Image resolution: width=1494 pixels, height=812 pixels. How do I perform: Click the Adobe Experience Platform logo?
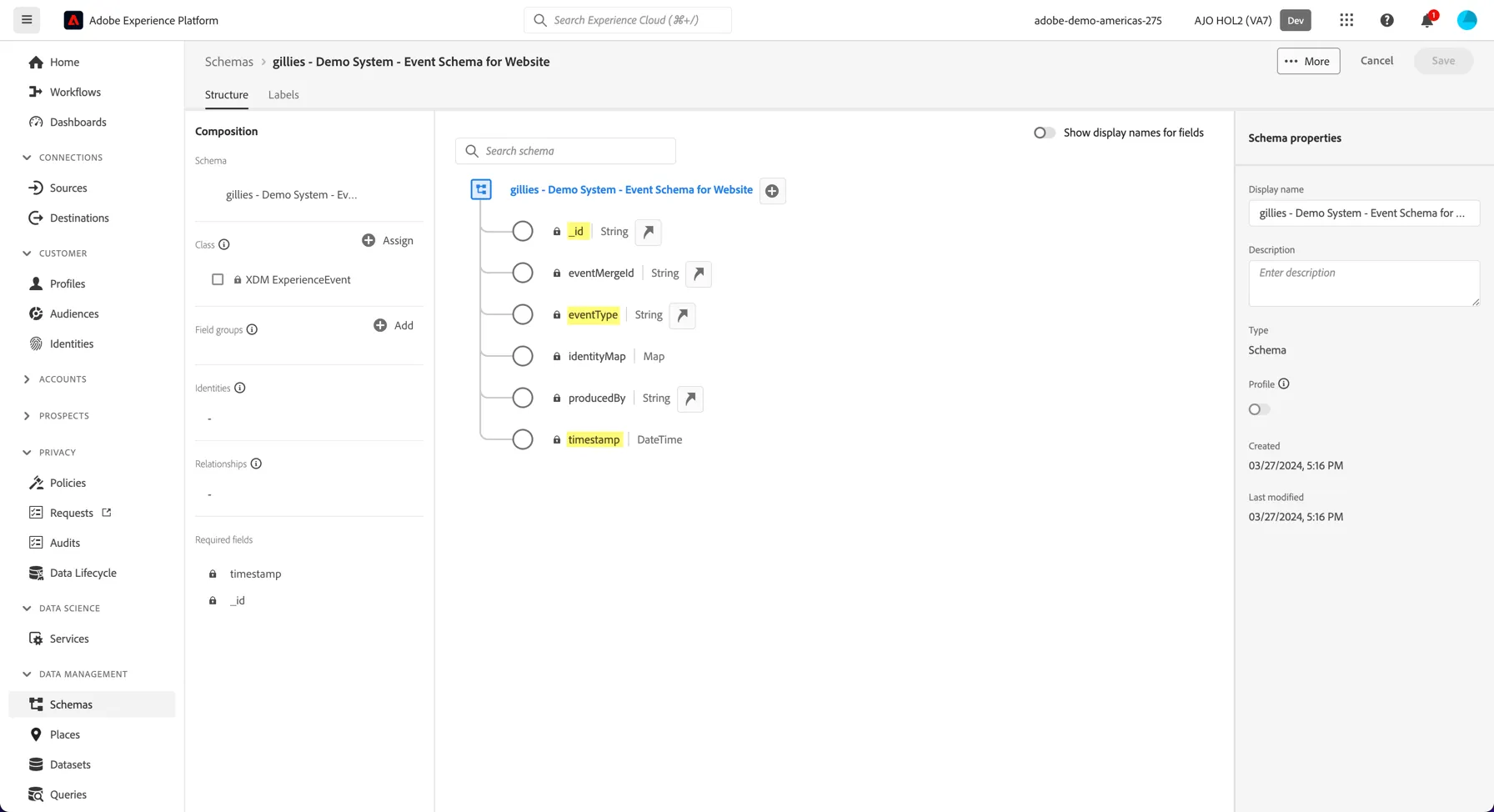pyautogui.click(x=73, y=20)
